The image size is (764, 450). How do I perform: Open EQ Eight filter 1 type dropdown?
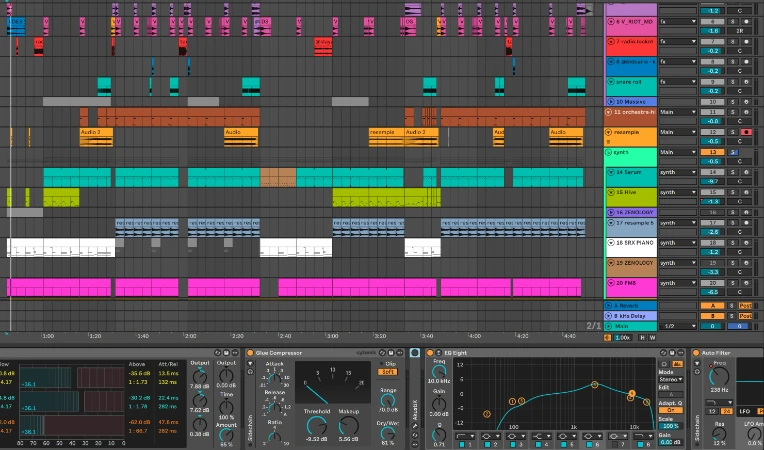465,436
